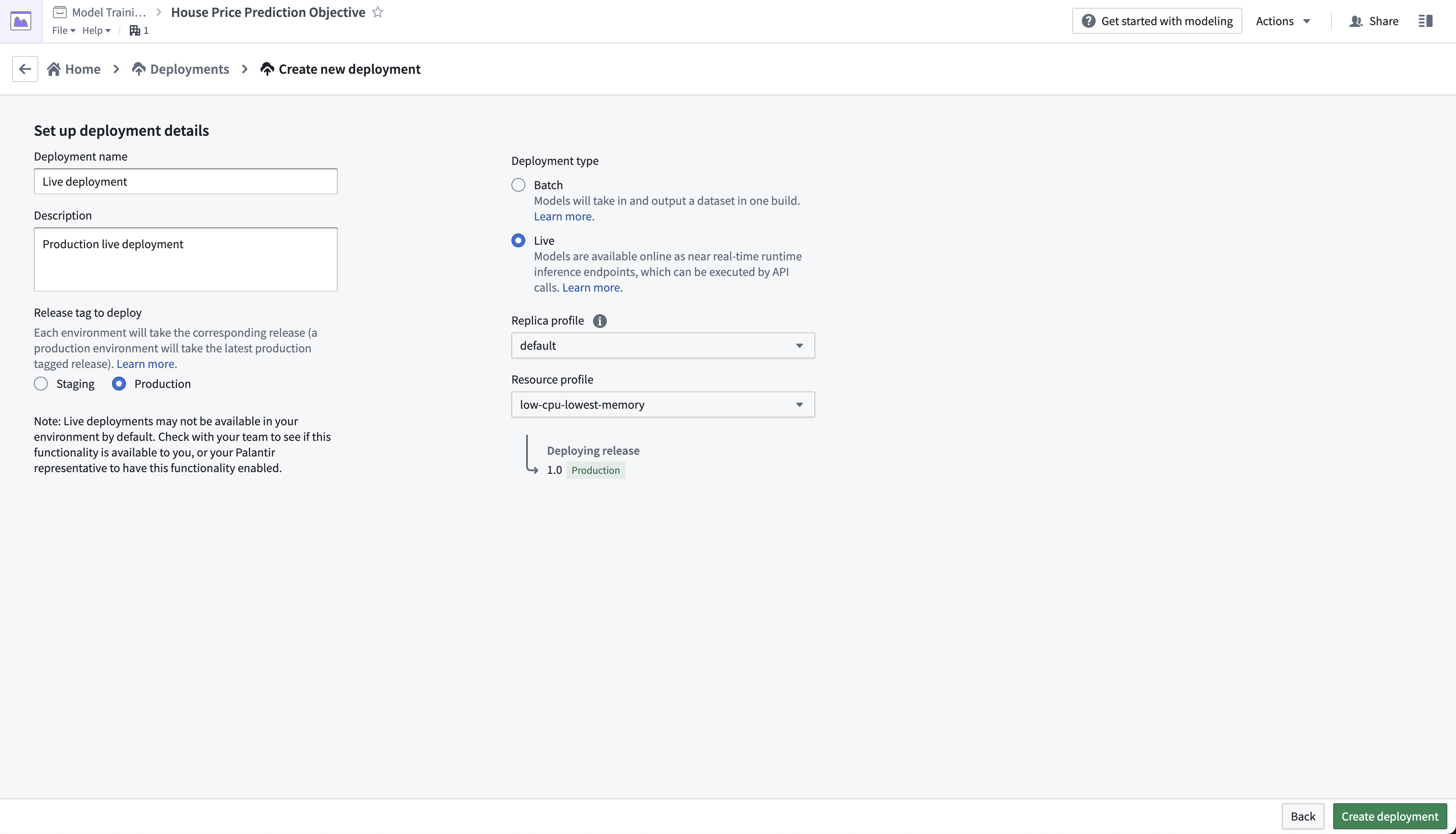Go to Home breadcrumb
The image size is (1456, 834).
point(74,69)
